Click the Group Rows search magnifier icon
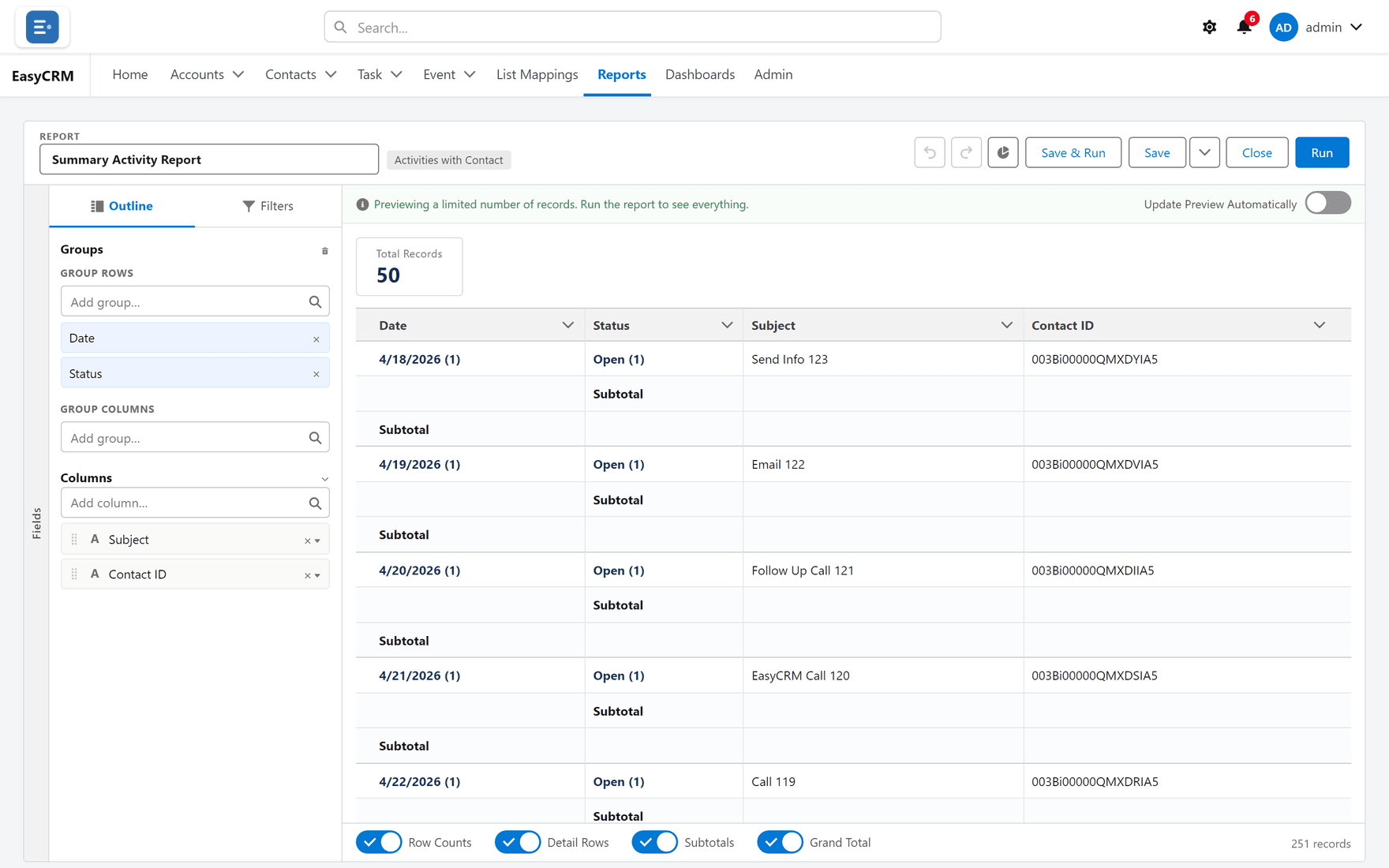Screen dimensions: 1389x868 pyautogui.click(x=315, y=301)
